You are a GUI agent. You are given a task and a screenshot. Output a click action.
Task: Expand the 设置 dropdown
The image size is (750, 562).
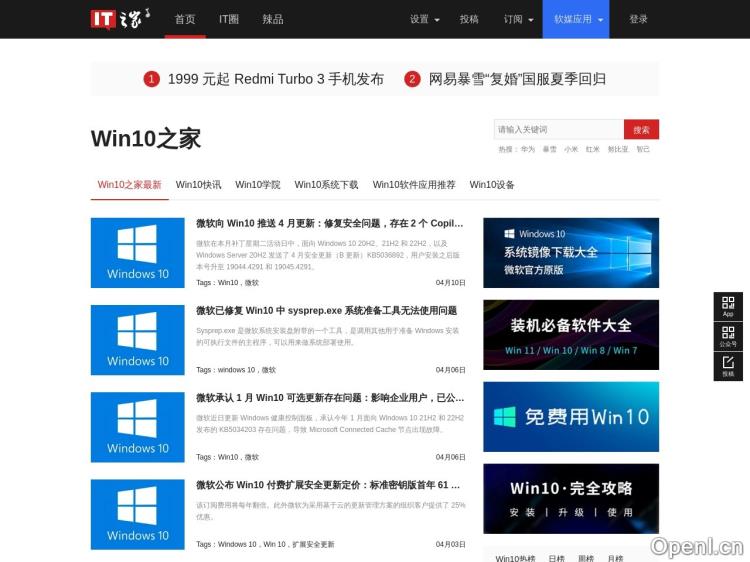[x=424, y=19]
